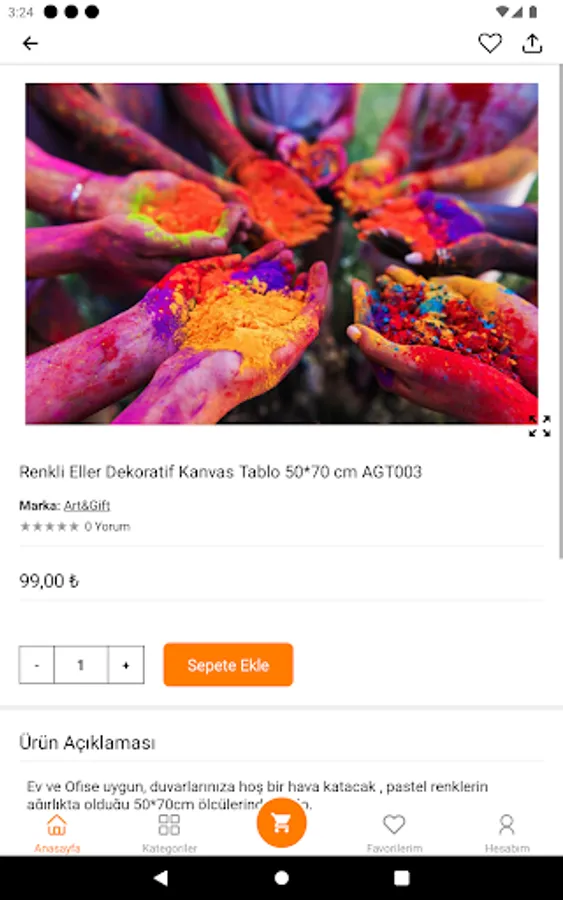563x900 pixels.
Task: Go back using the arrow icon
Action: tap(30, 44)
